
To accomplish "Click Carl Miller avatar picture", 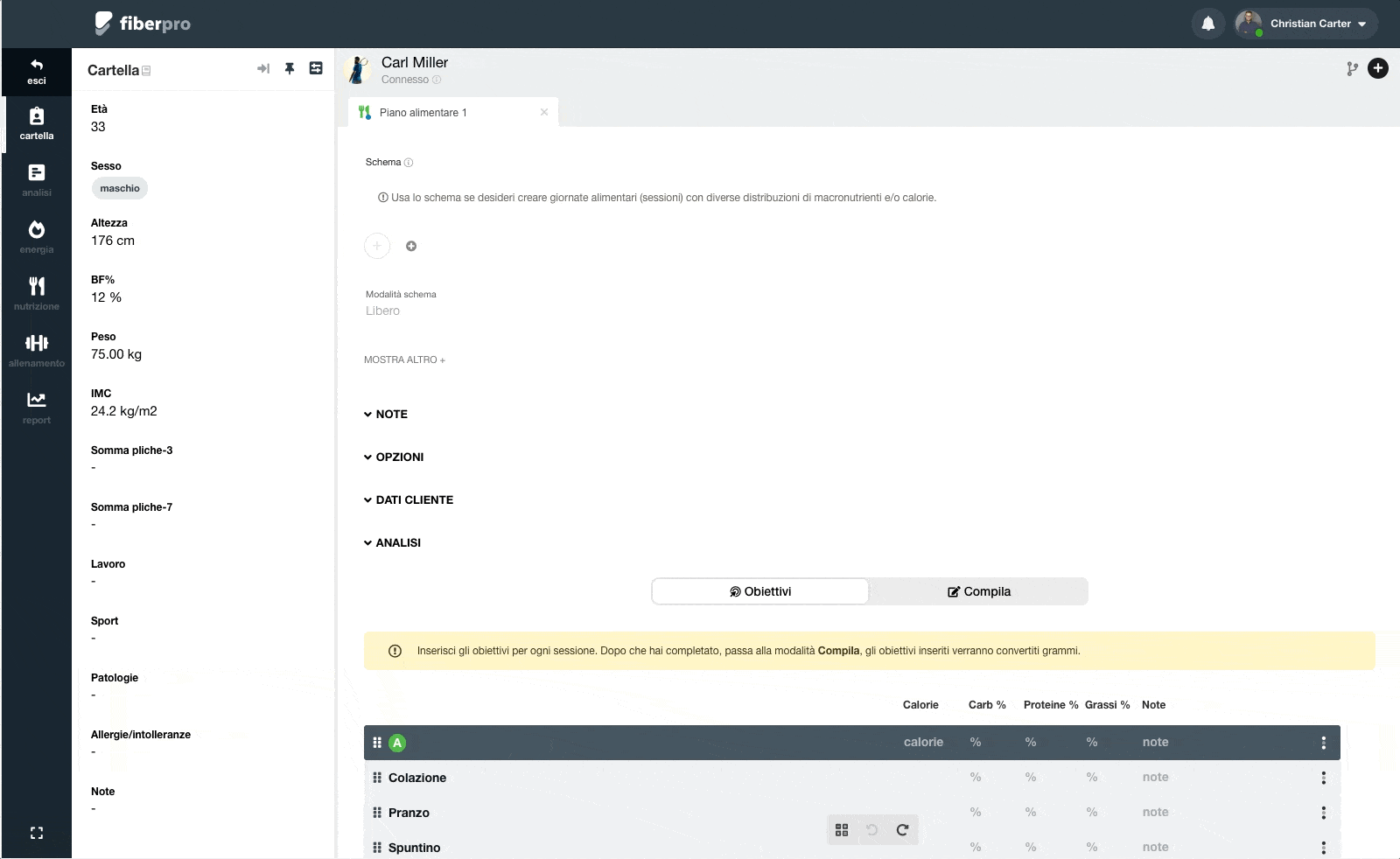I will pyautogui.click(x=358, y=69).
